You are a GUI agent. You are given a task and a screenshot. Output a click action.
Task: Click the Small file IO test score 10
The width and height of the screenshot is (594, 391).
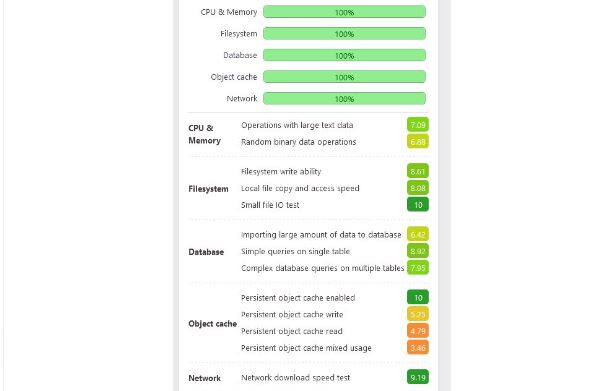[418, 205]
